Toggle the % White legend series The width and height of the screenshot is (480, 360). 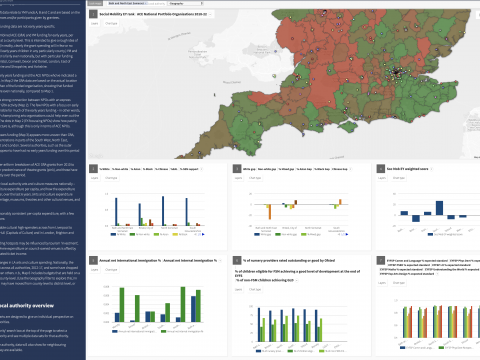118,234
